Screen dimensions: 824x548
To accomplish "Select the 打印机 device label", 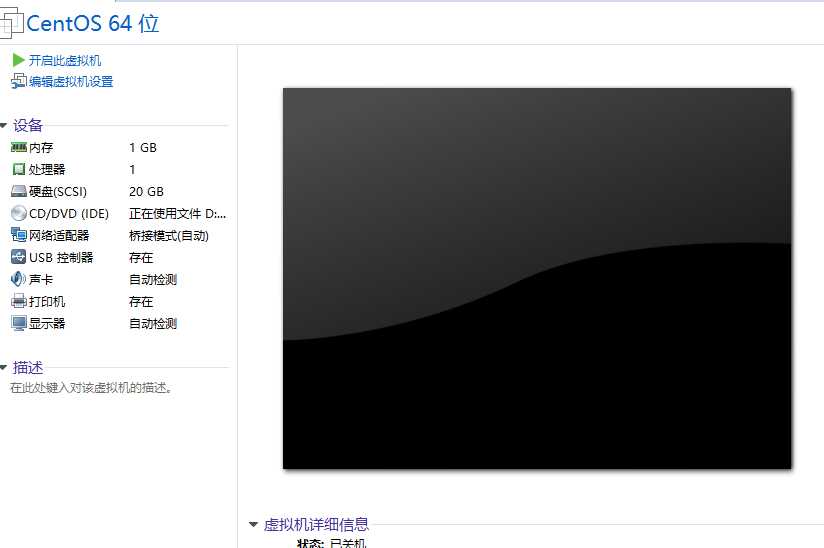I will (47, 302).
